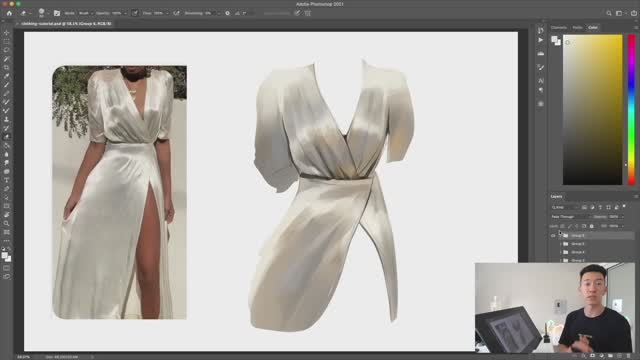Screen dimensions: 640x360
Task: Open smoothing options gear icon
Action: (227, 13)
